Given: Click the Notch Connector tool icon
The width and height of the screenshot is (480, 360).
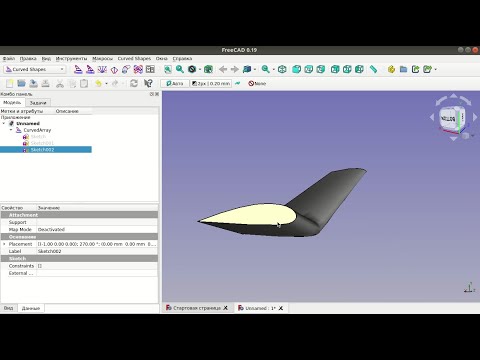Looking at the screenshot, I should 138,69.
